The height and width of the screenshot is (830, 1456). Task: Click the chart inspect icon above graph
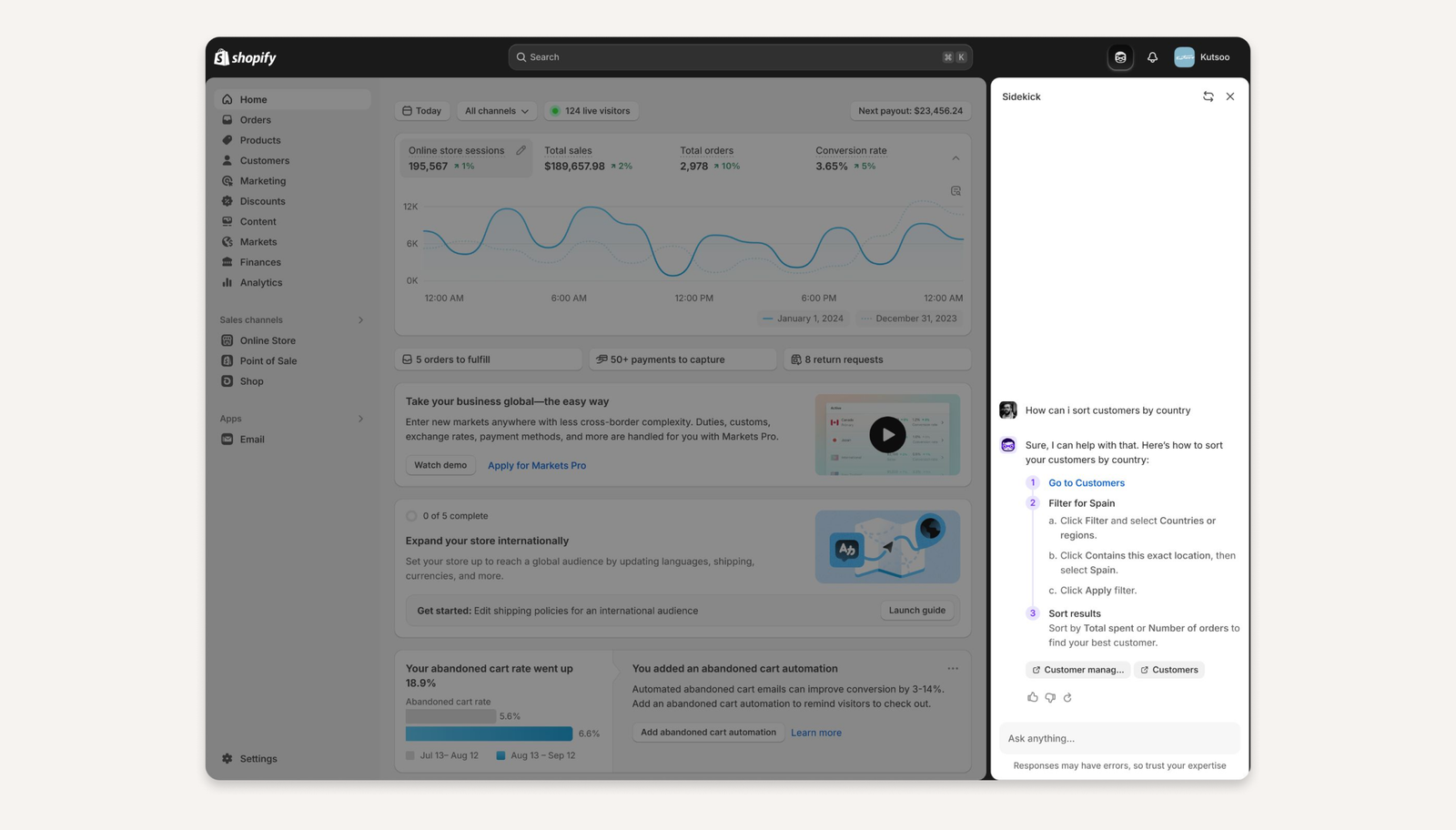coord(955,191)
